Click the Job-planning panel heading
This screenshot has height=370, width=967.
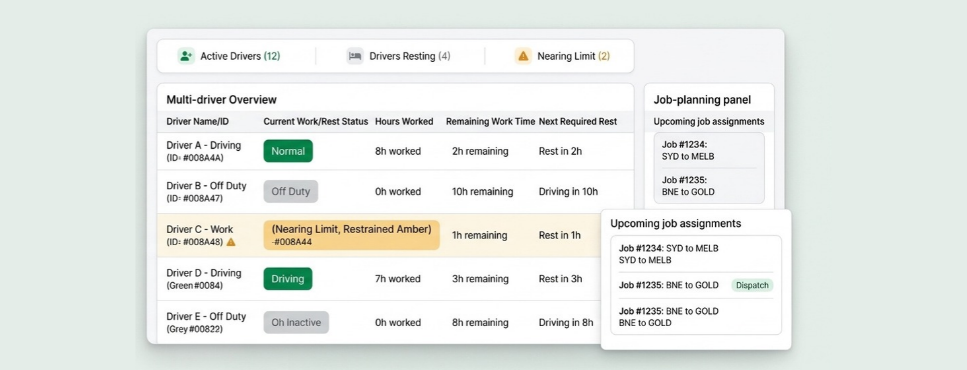tap(702, 99)
